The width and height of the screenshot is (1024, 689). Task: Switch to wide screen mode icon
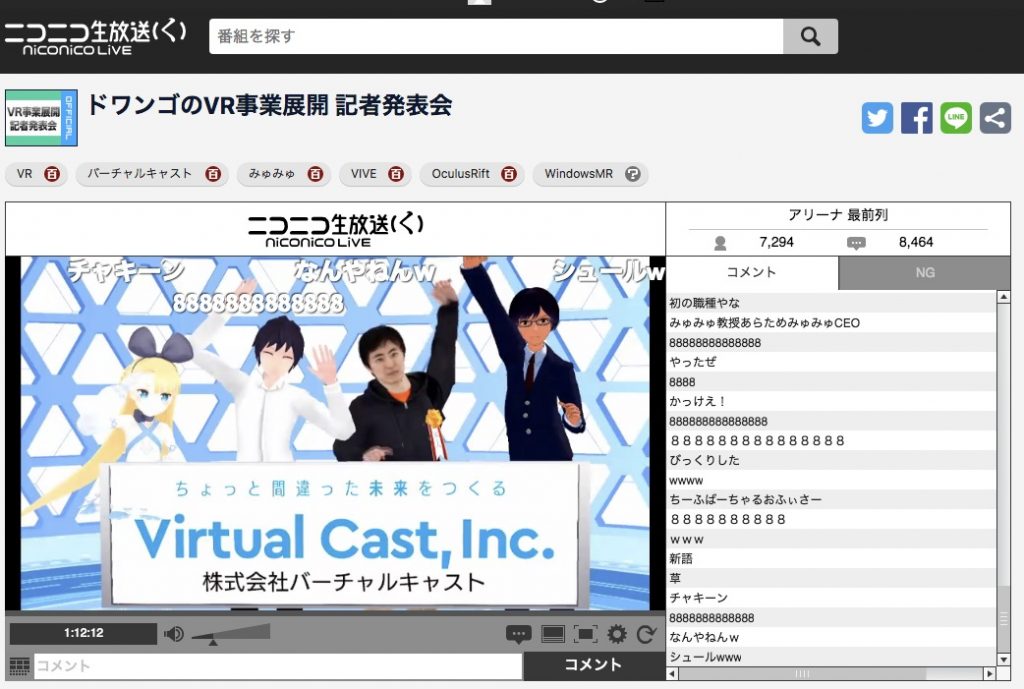553,634
